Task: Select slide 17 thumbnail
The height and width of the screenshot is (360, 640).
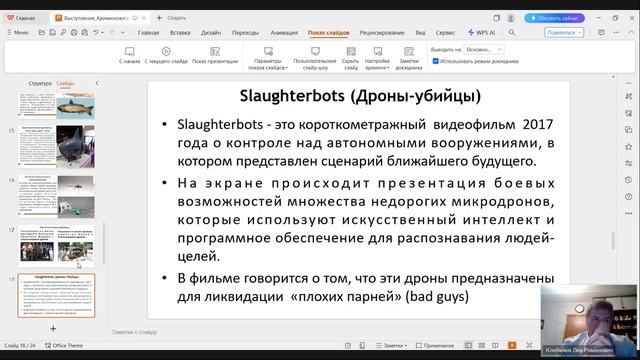Action: point(56,246)
